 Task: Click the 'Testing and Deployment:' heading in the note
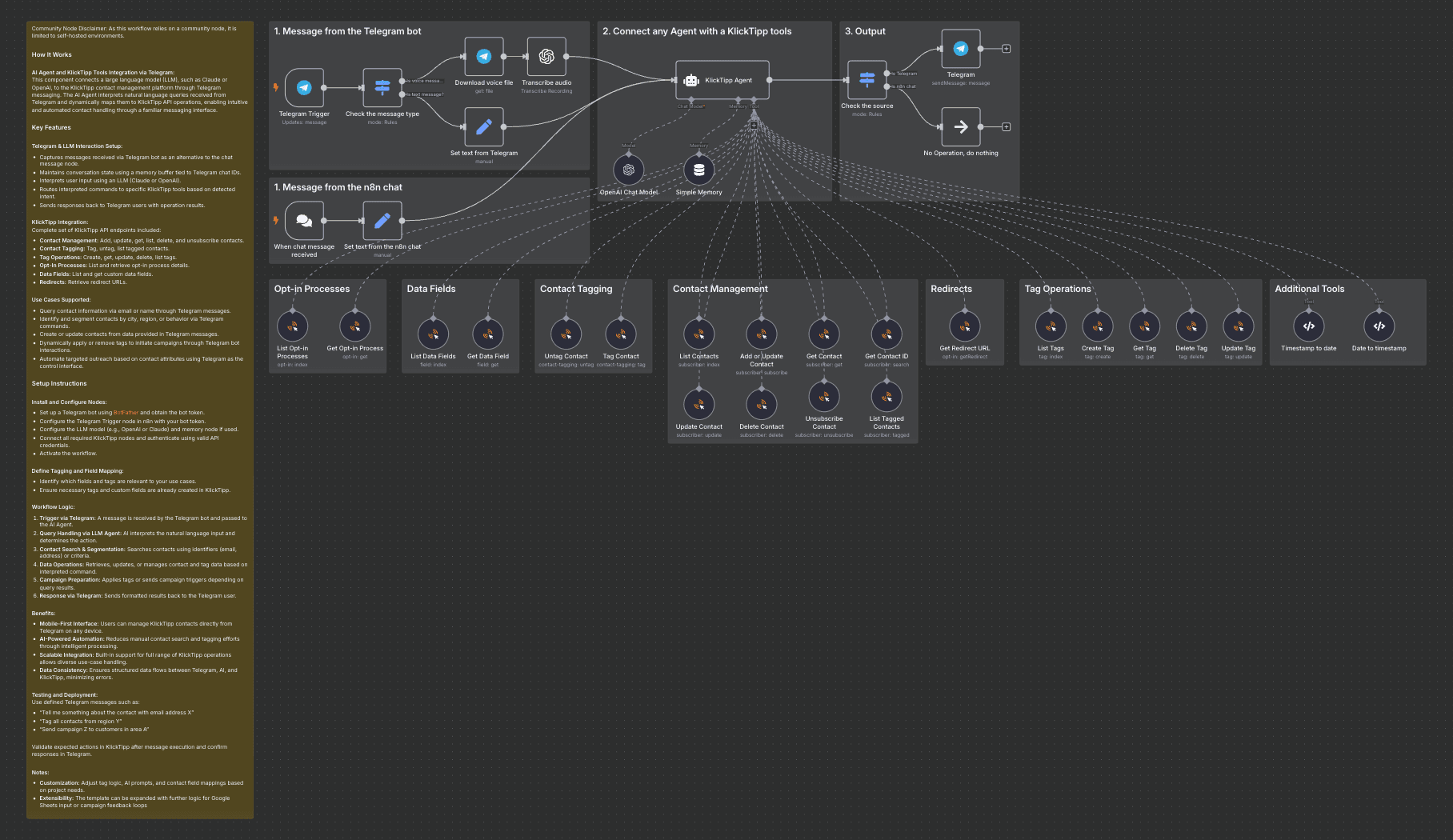pyautogui.click(x=65, y=695)
